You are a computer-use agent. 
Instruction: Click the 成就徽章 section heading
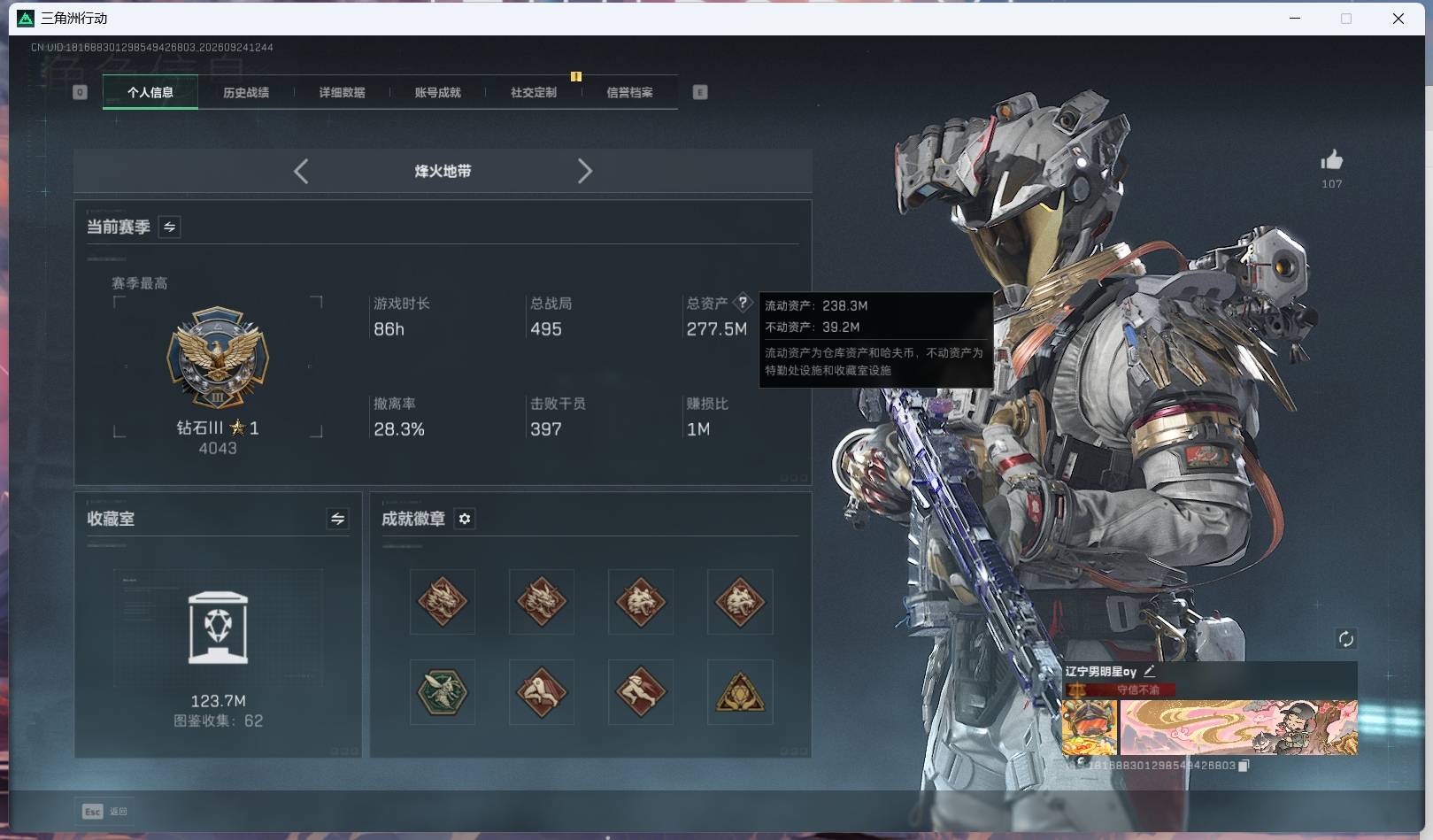pos(413,519)
